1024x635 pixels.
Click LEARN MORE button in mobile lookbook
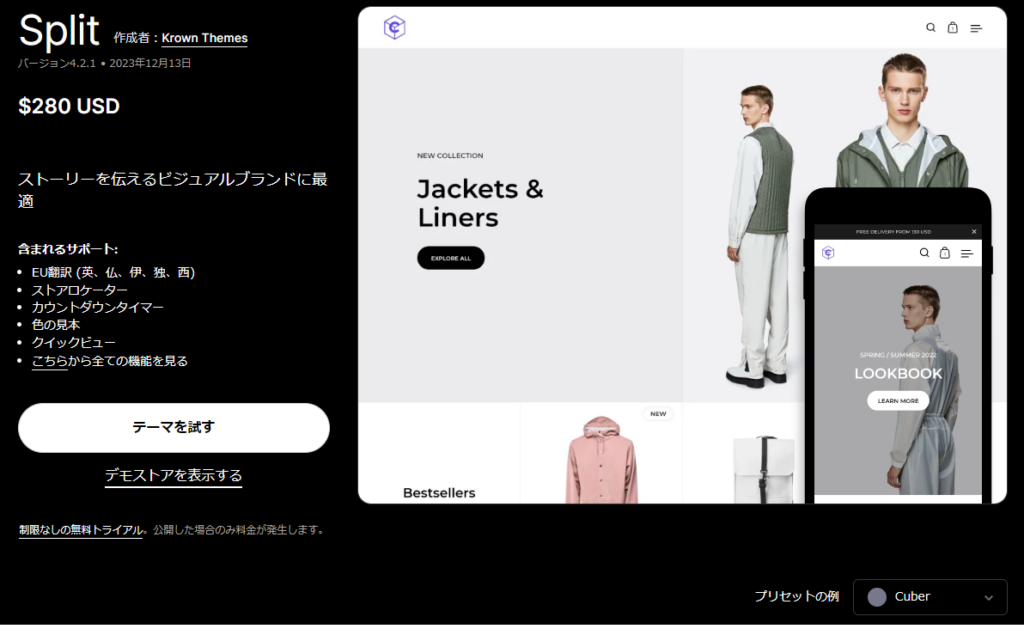pyautogui.click(x=898, y=400)
